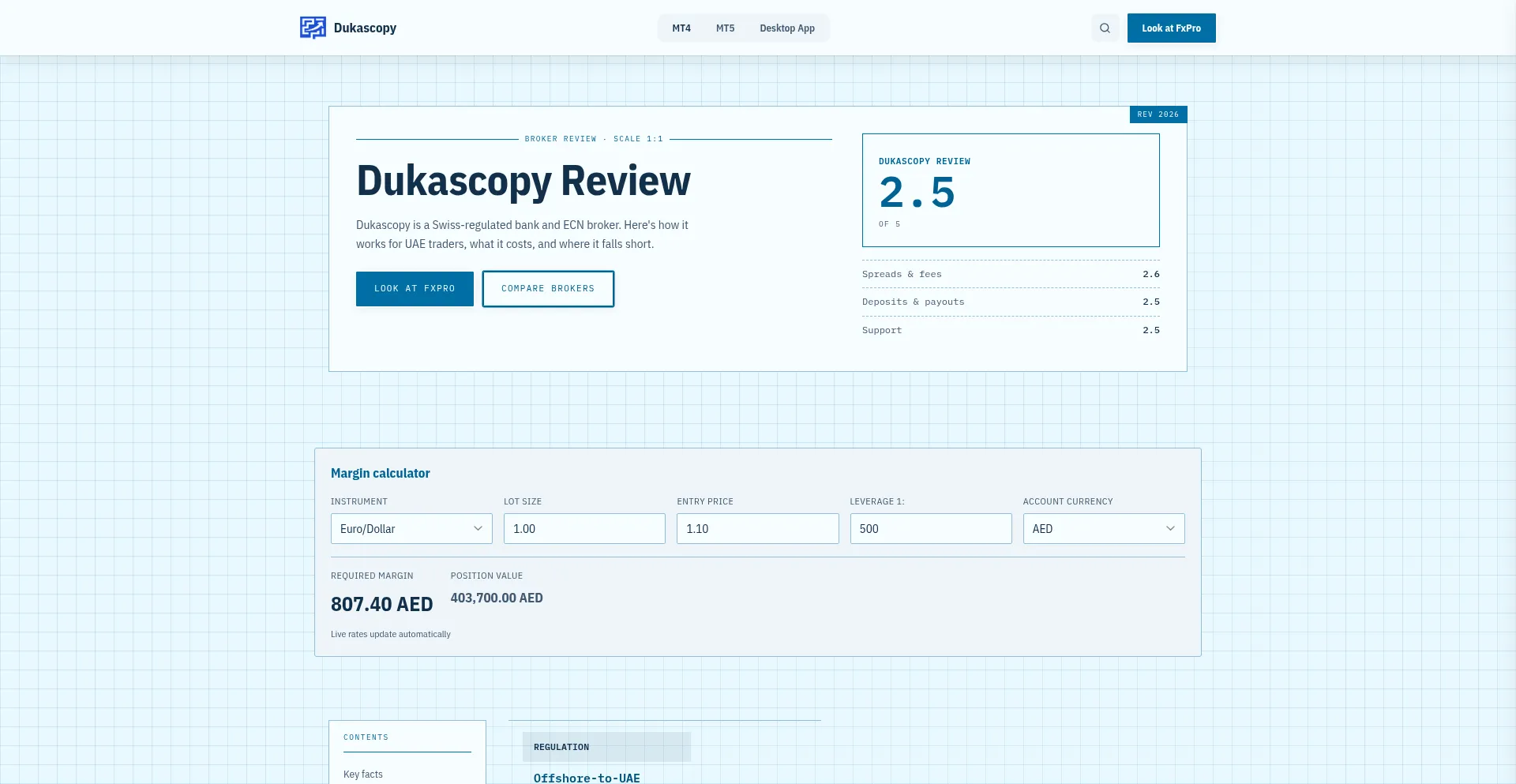Click the Offshore-to-UAE heading
Screen dimensions: 1516x784
[x=587, y=778]
